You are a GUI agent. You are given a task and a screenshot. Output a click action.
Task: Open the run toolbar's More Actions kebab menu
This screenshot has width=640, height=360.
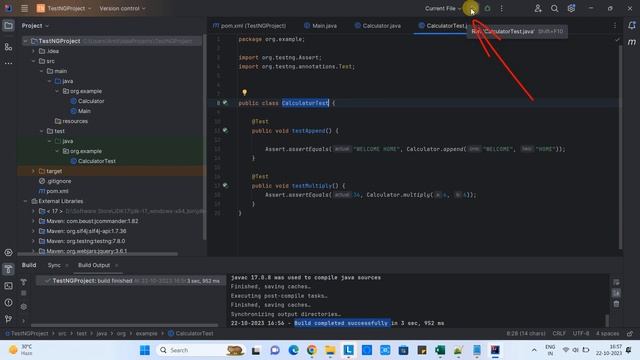coord(502,8)
